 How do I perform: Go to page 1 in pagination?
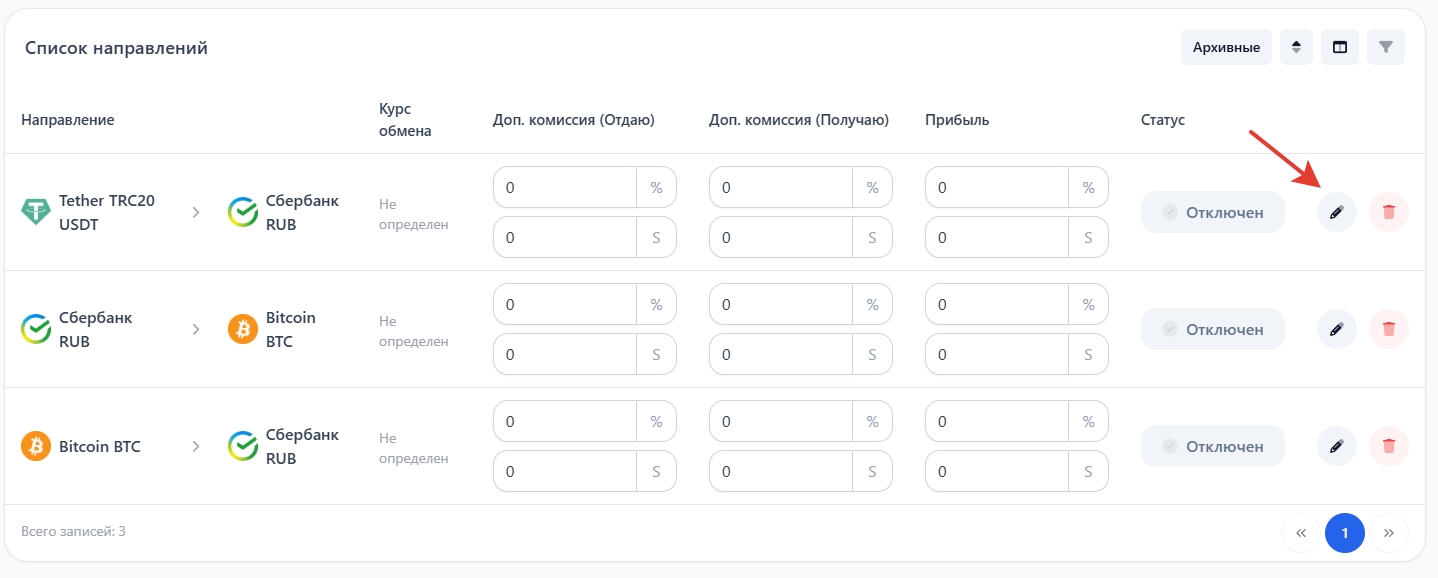tap(1344, 533)
